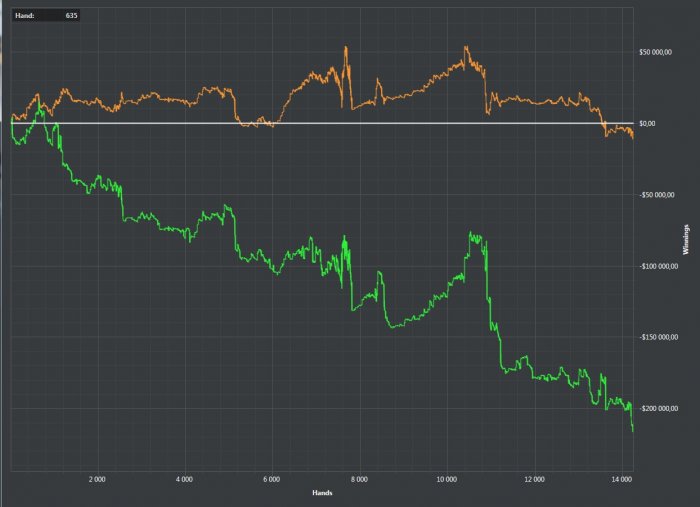
Task: Click the -$150 000,00 axis label
Action: (x=658, y=337)
